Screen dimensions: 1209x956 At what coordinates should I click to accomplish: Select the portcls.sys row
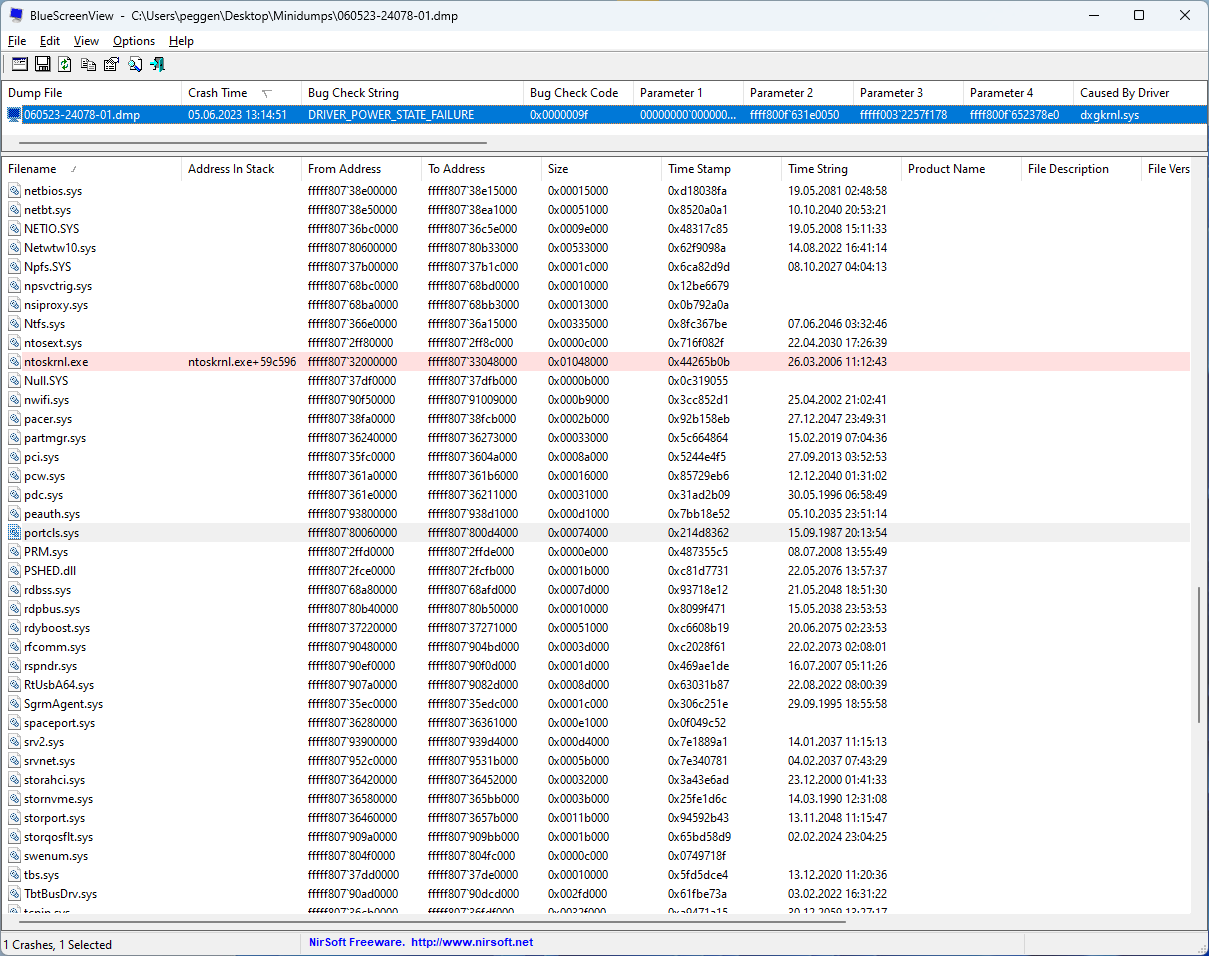[x=597, y=533]
